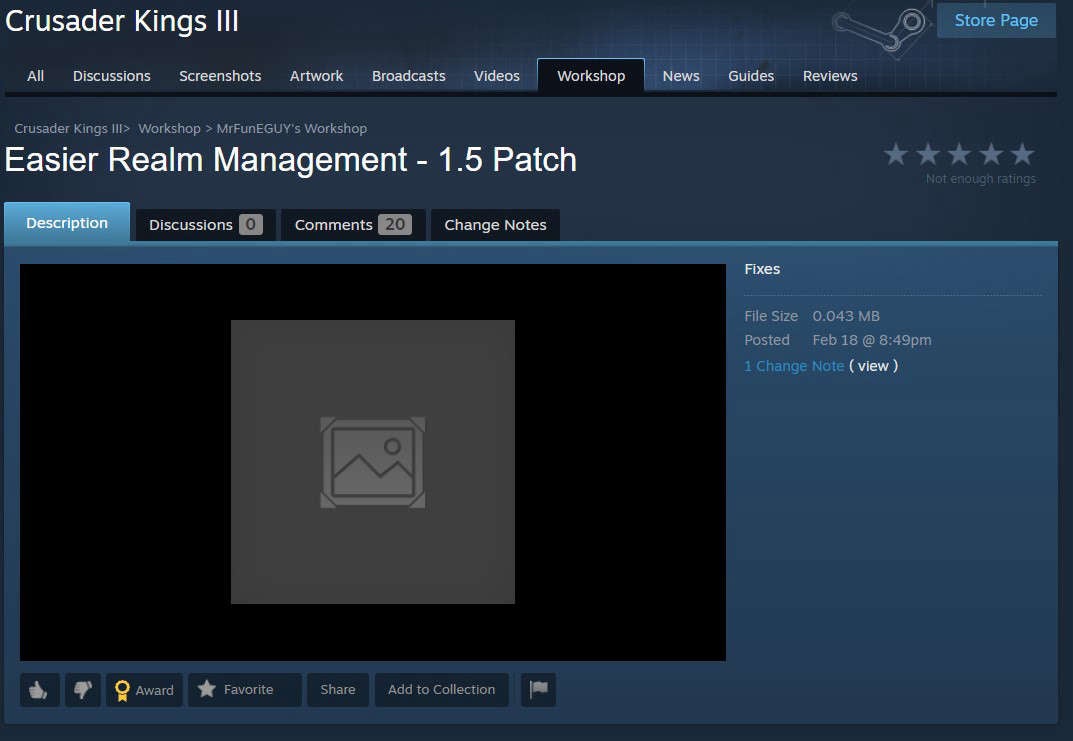Give a thumbs down rating to this mod
Image resolution: width=1073 pixels, height=741 pixels.
coord(83,689)
